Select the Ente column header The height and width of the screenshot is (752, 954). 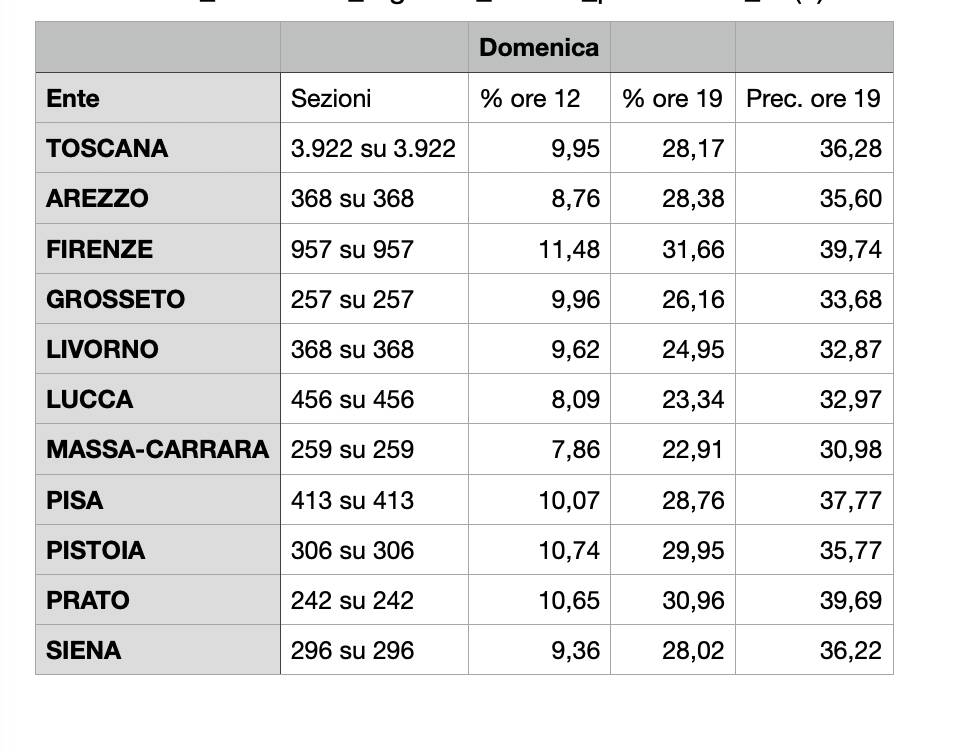[73, 98]
